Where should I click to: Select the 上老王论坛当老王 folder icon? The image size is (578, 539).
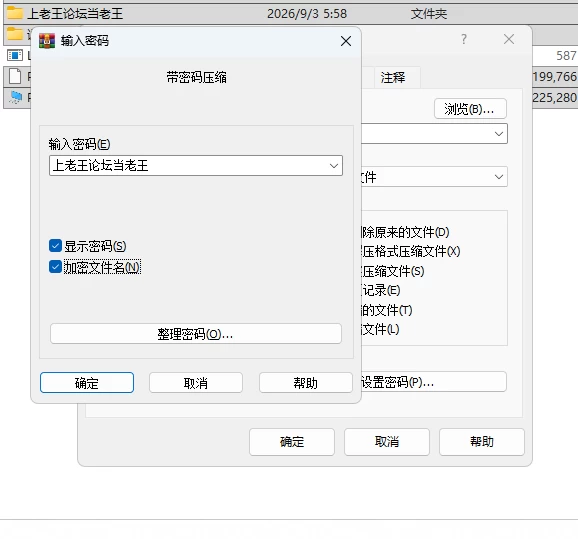click(x=15, y=14)
